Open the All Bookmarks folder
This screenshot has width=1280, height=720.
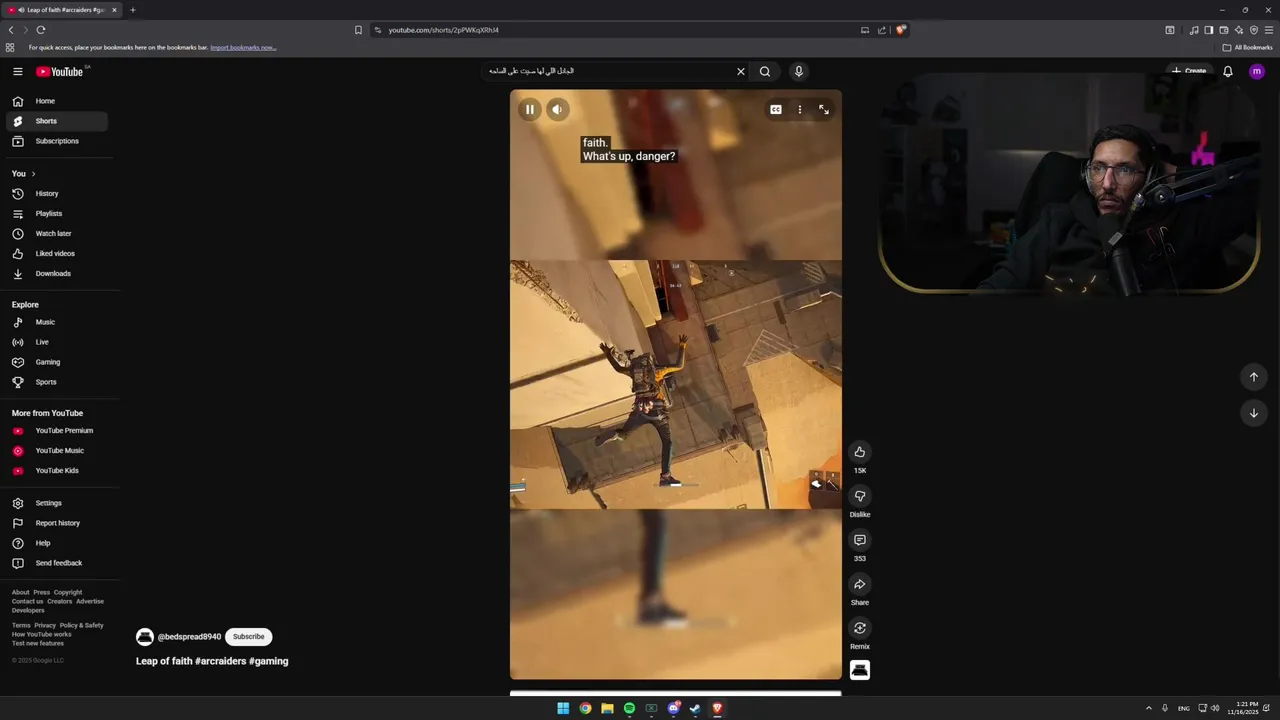[1247, 47]
